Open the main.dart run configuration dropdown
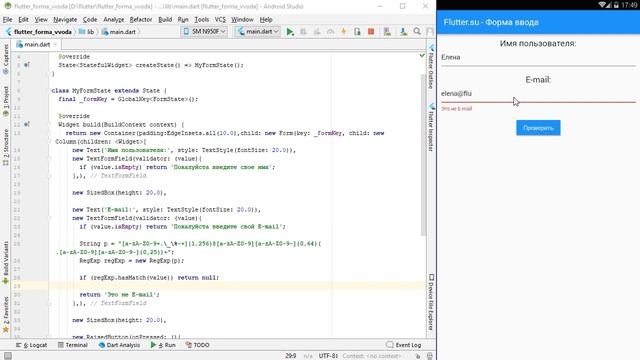The image size is (640, 360). point(258,31)
